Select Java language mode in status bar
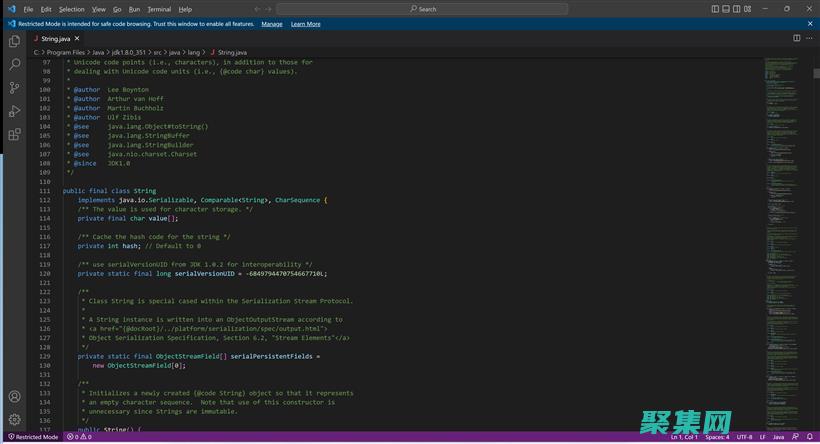Viewport: 820px width, 444px height. (x=778, y=437)
